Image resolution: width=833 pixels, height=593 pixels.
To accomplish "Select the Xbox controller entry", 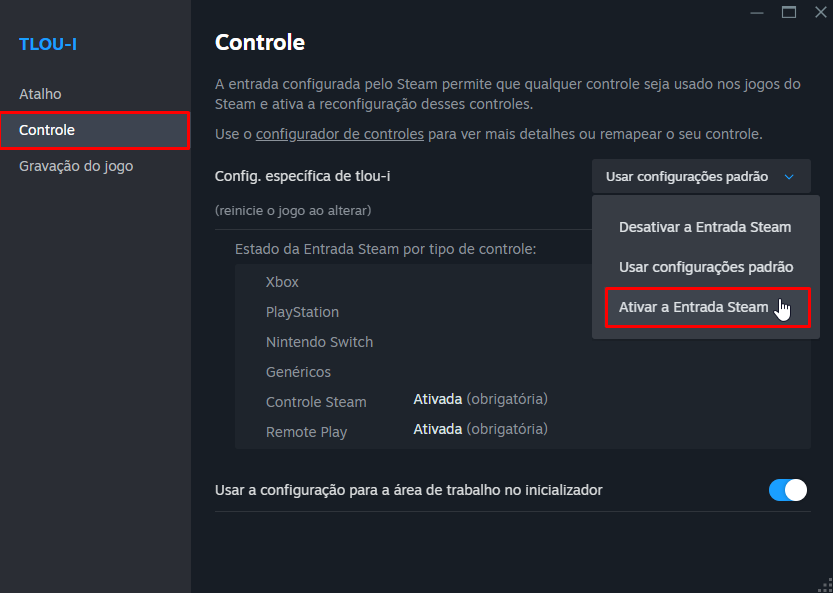I will [x=282, y=282].
